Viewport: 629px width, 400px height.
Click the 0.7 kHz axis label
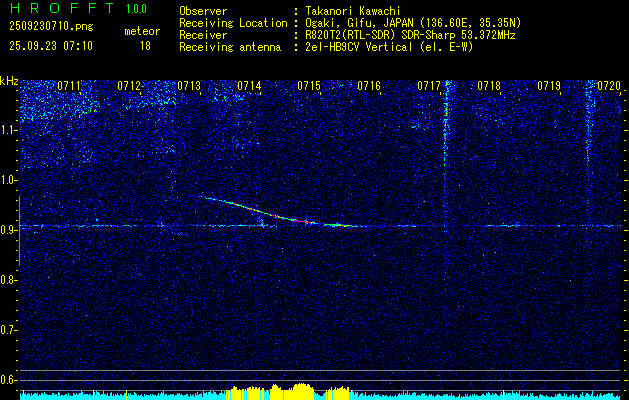[x=9, y=330]
